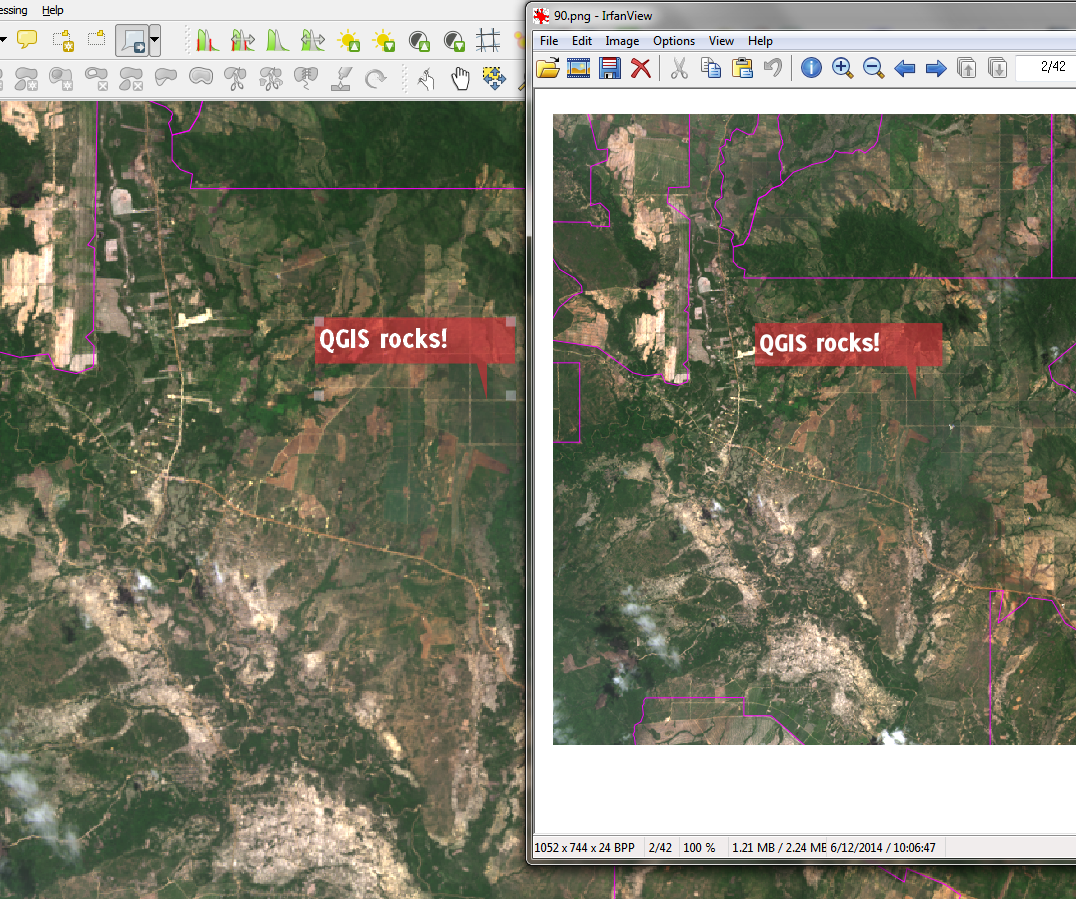The width and height of the screenshot is (1076, 899).
Task: Decrease raster contrast in QGIS
Action: click(x=454, y=40)
